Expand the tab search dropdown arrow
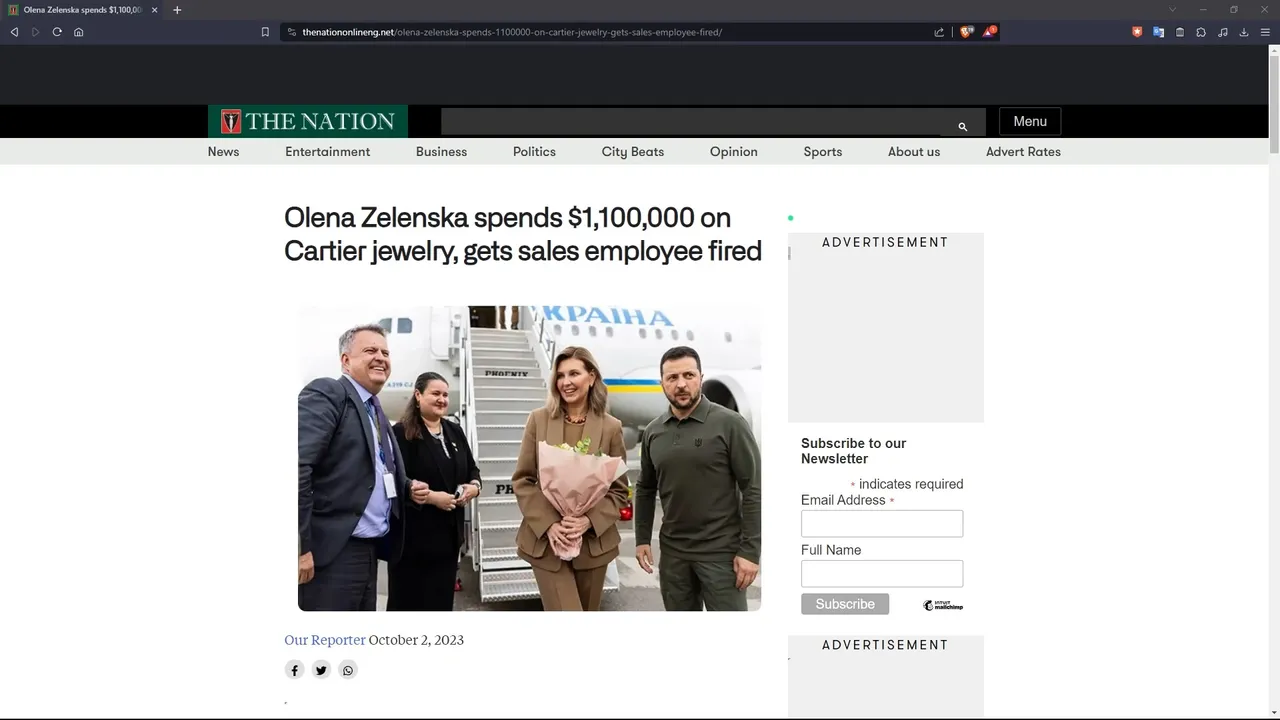1280x720 pixels. [x=1173, y=10]
